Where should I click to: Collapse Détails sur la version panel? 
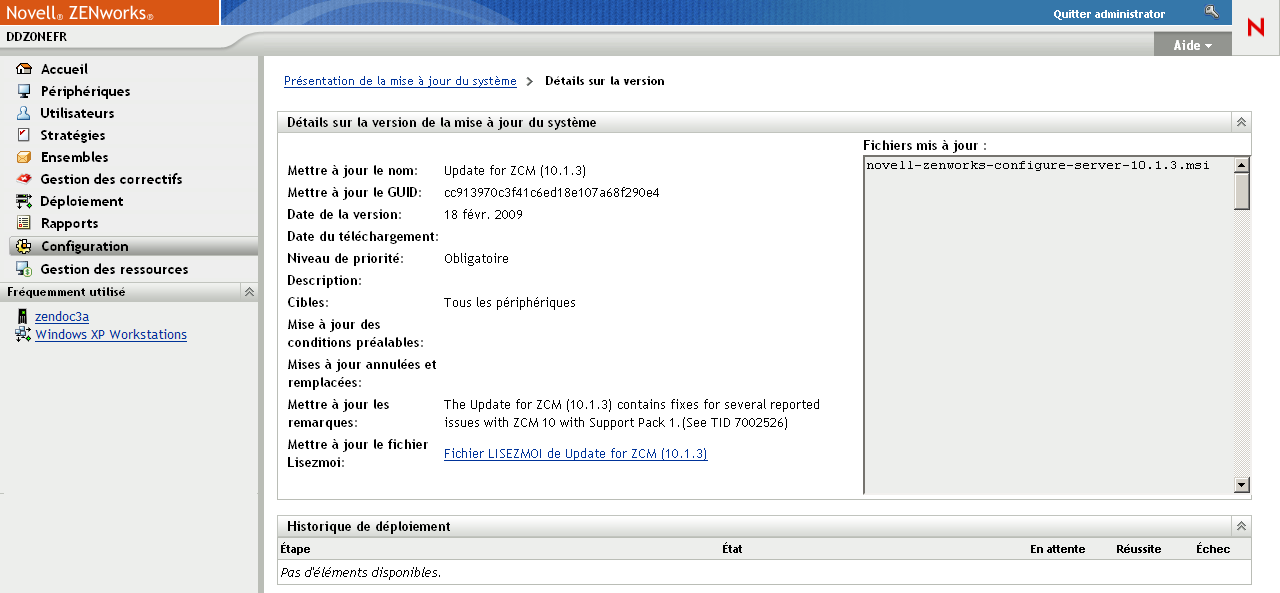(x=1241, y=122)
